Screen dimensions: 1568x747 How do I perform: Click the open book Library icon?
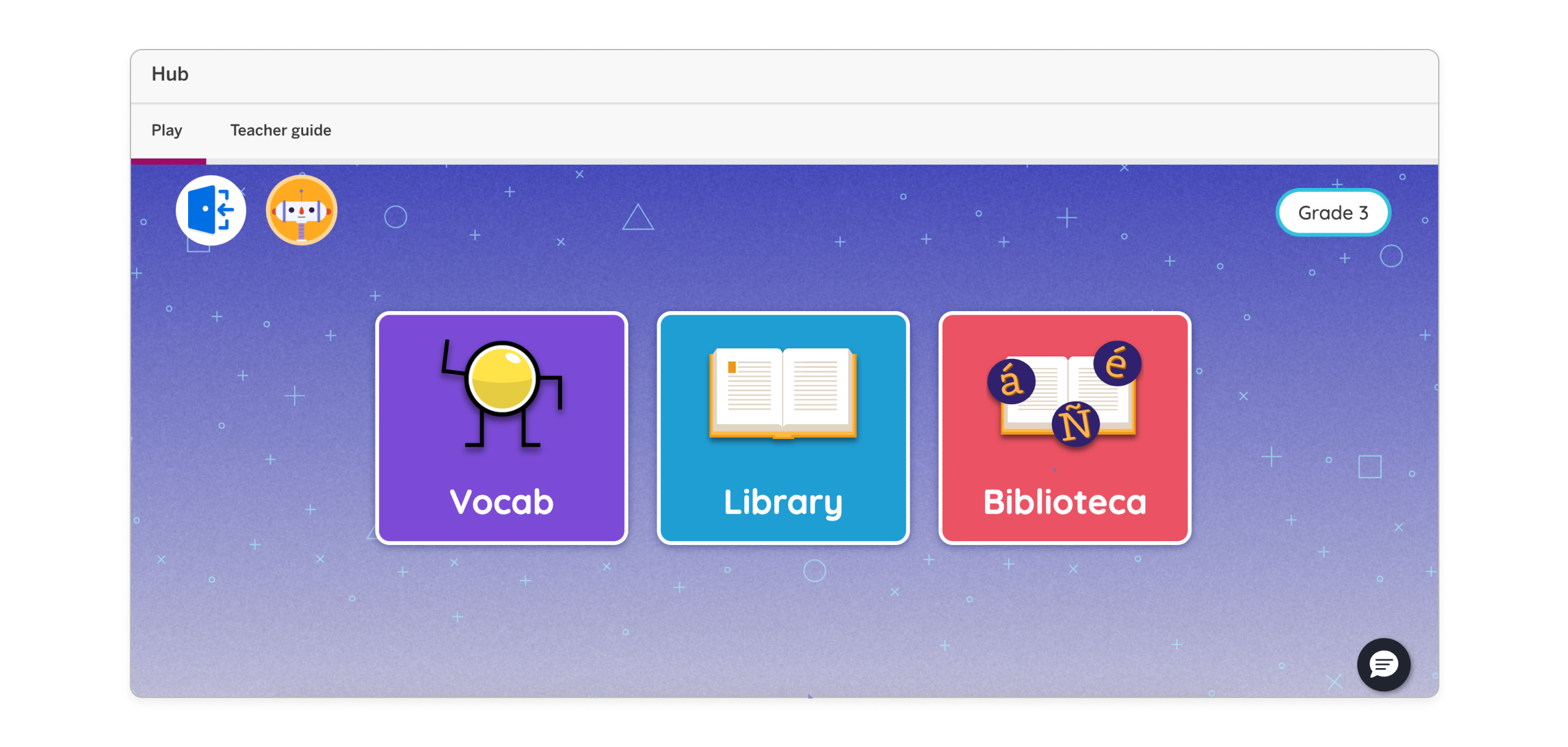(x=783, y=393)
